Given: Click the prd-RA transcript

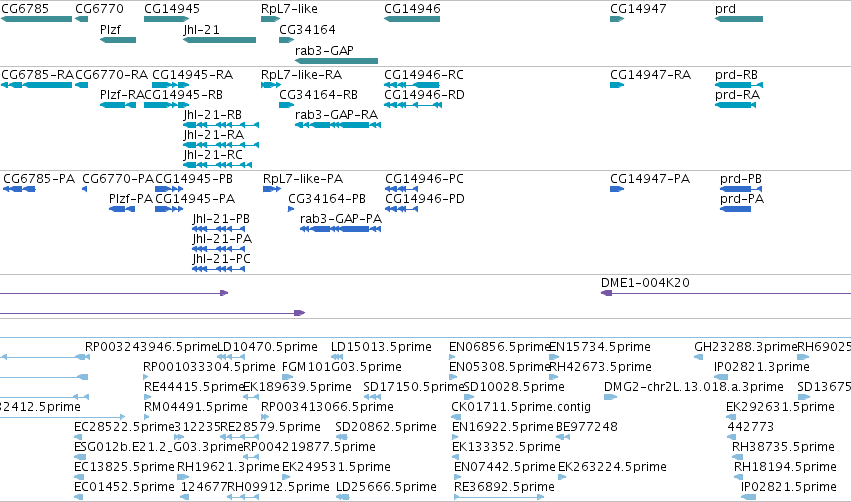Looking at the screenshot, I should tap(735, 105).
